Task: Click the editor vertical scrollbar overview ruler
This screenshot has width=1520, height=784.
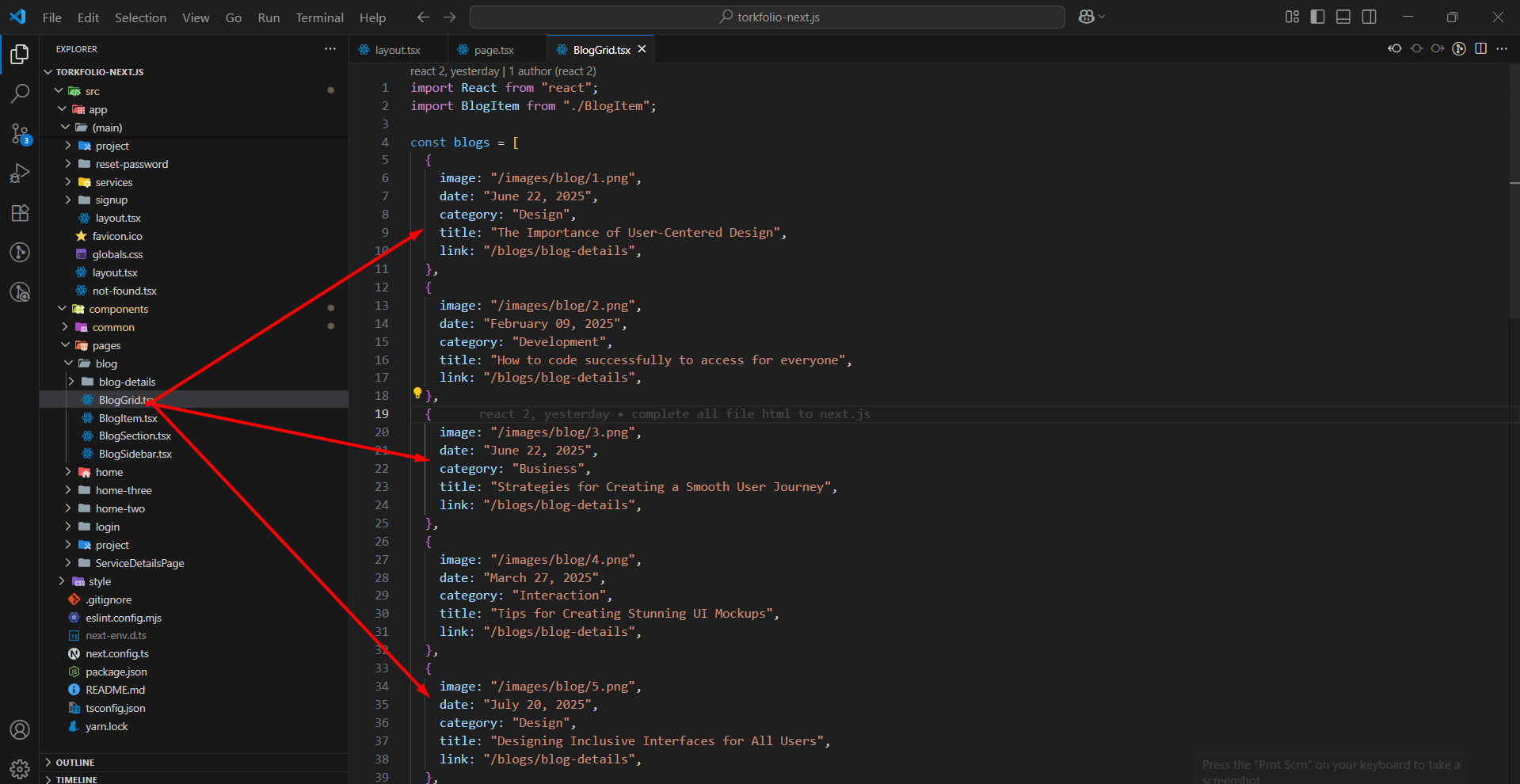Action: pos(1514,424)
